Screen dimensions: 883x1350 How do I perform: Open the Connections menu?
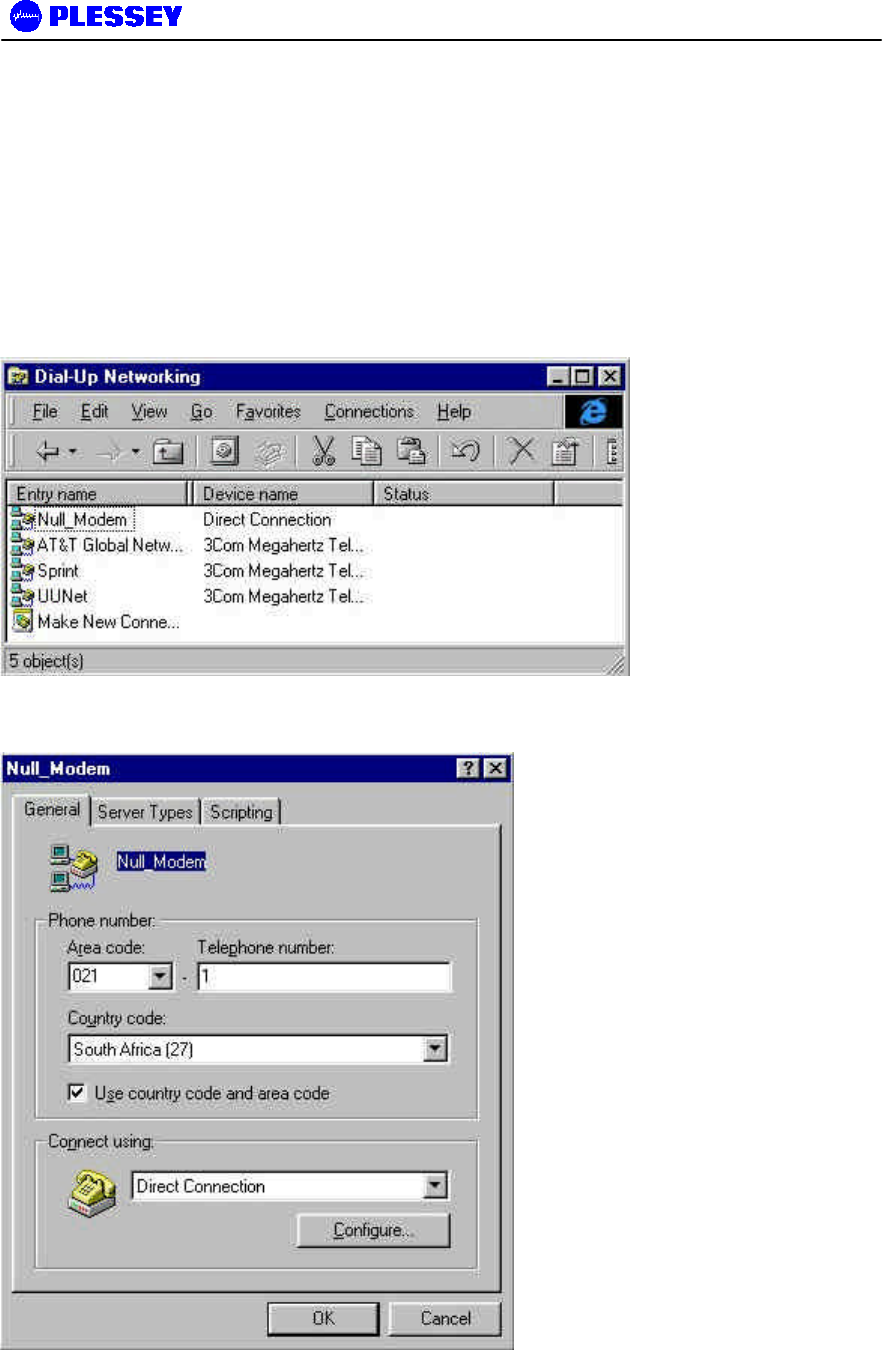[x=369, y=411]
